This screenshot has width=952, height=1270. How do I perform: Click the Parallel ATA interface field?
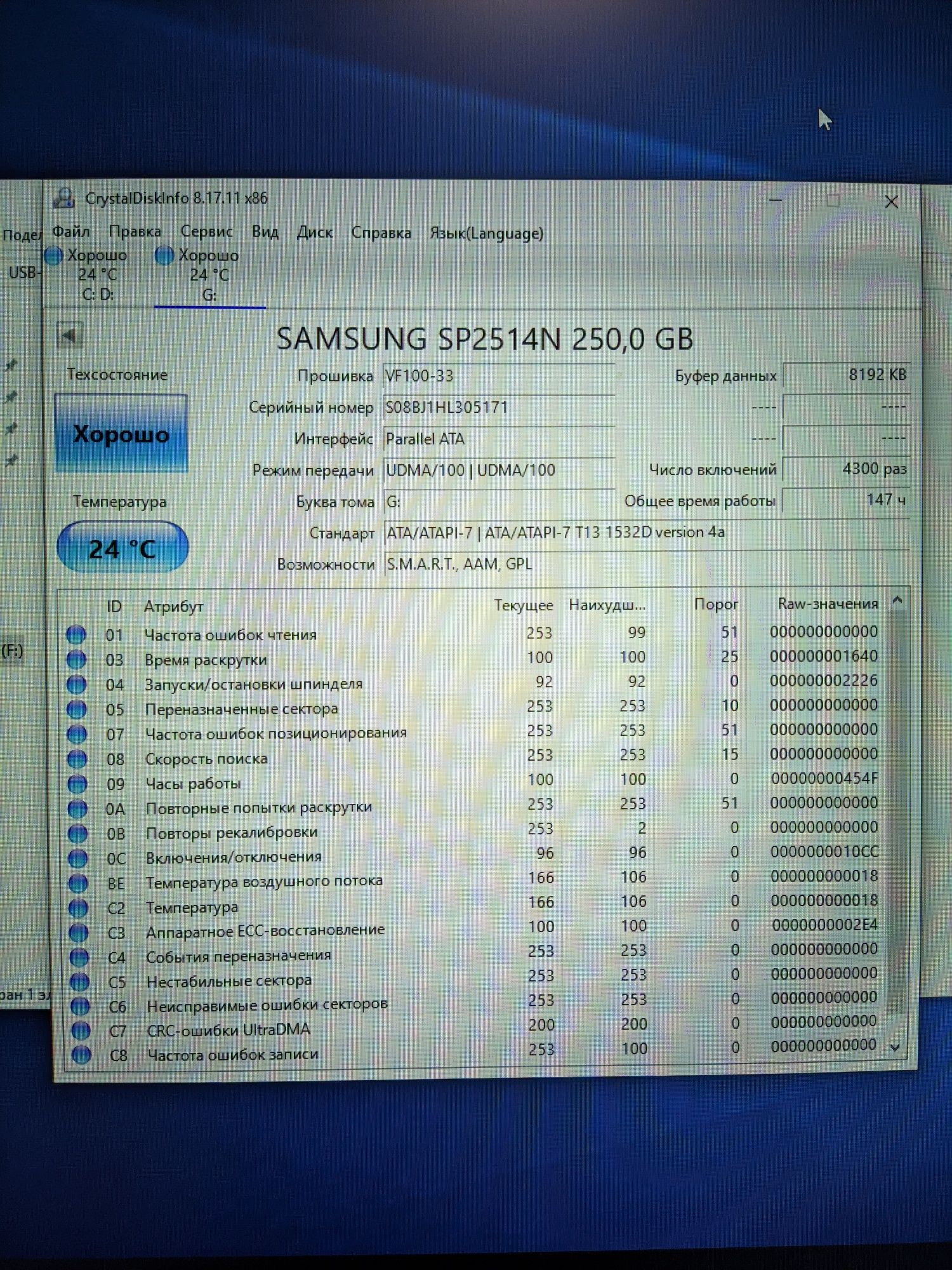click(499, 439)
